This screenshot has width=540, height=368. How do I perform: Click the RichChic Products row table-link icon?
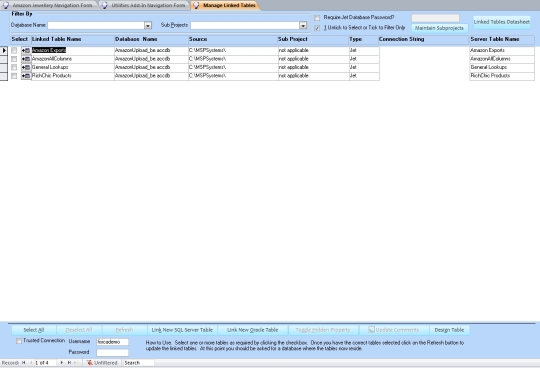(26, 76)
